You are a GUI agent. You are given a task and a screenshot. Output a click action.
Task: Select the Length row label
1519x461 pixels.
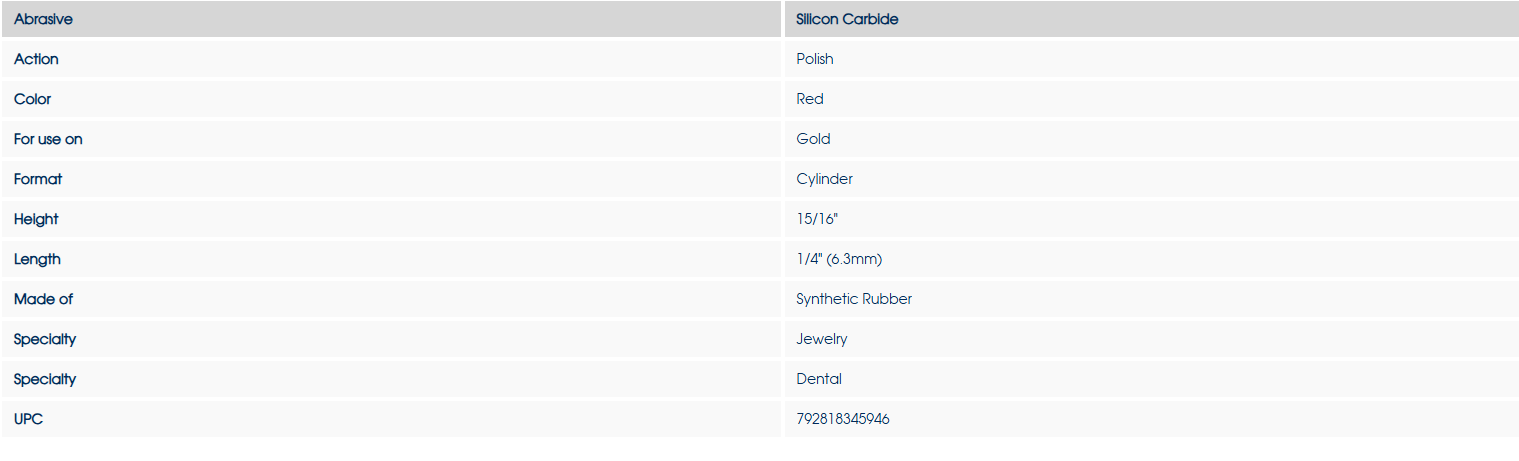[x=37, y=259]
